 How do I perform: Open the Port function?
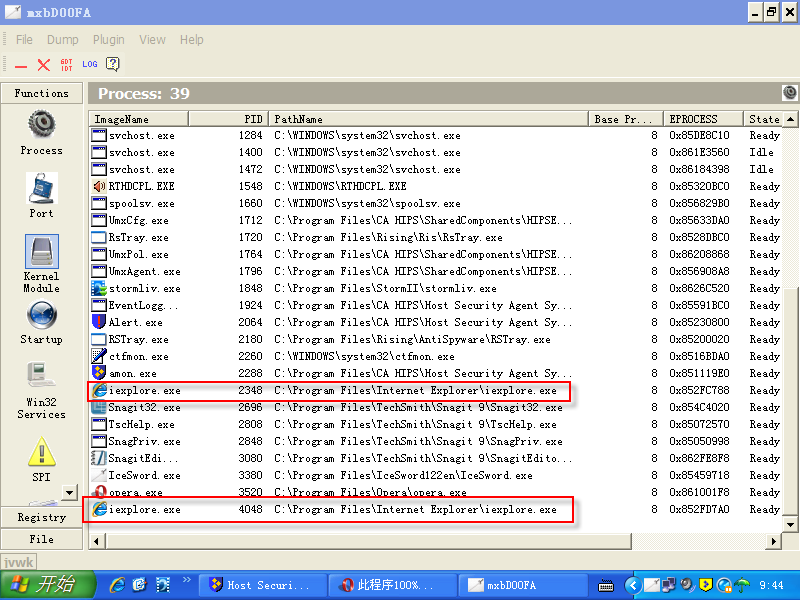click(x=41, y=196)
